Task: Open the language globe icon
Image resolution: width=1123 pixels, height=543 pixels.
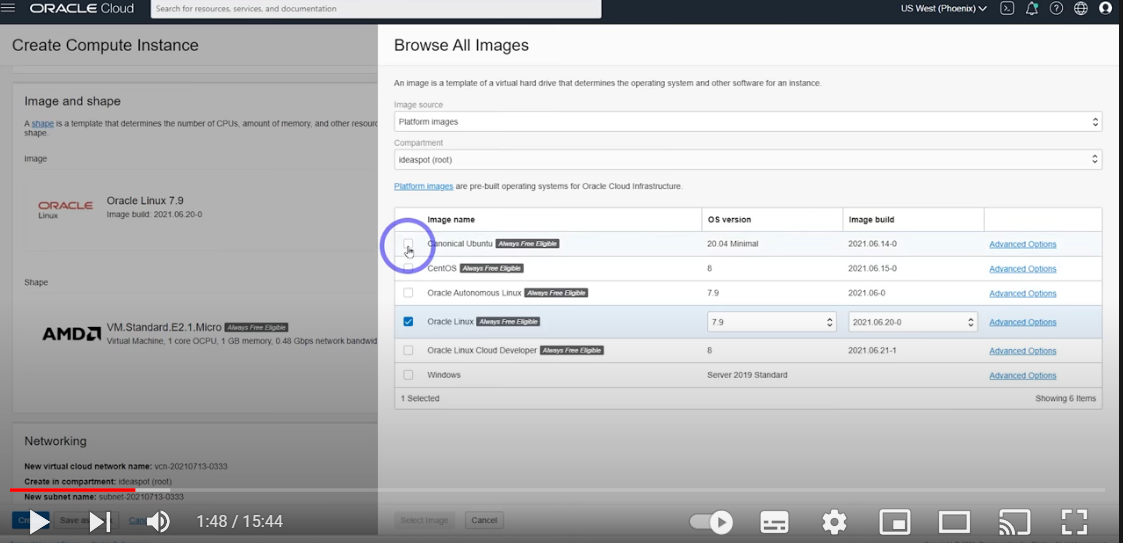Action: [x=1081, y=9]
